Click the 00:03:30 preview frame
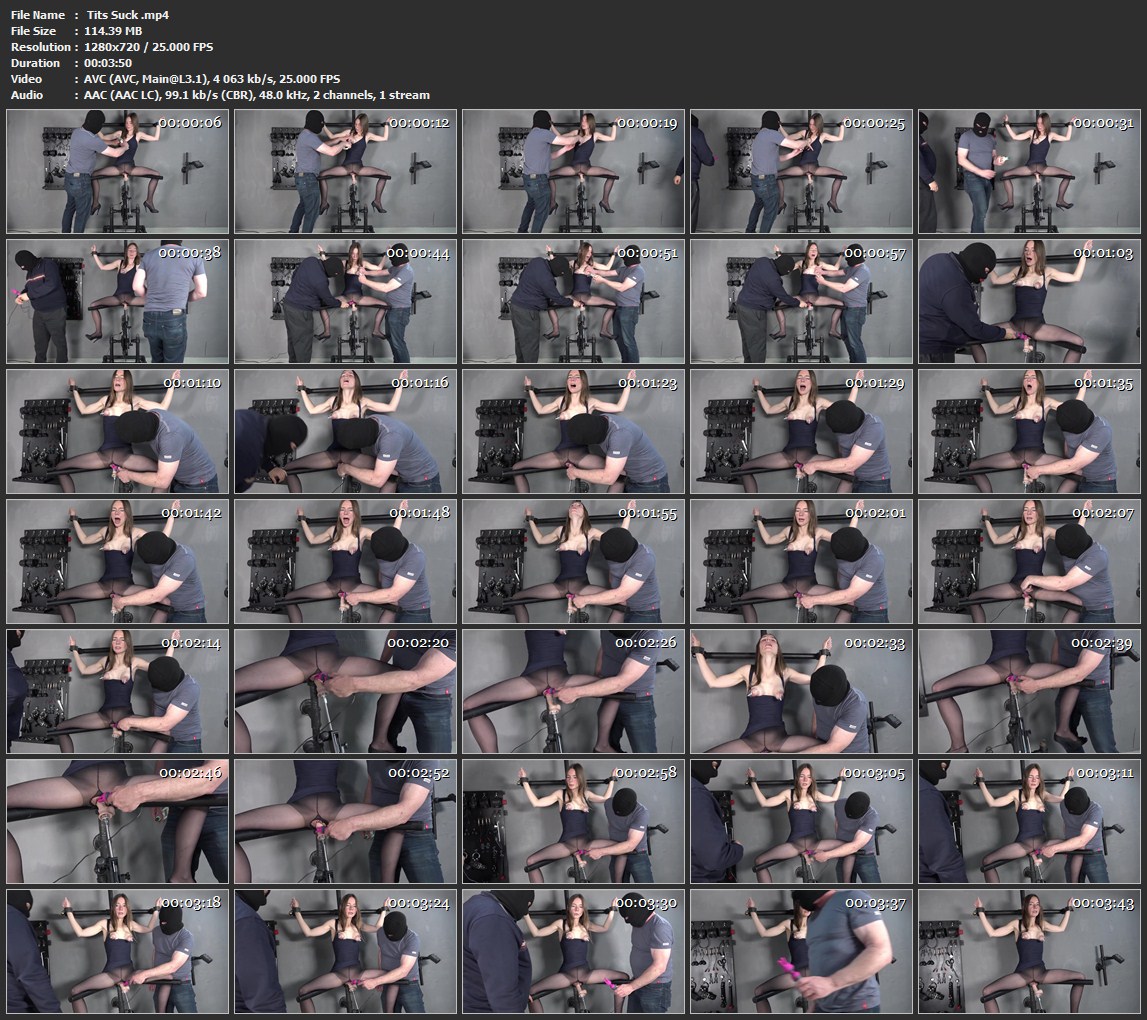This screenshot has height=1020, width=1147. click(574, 951)
